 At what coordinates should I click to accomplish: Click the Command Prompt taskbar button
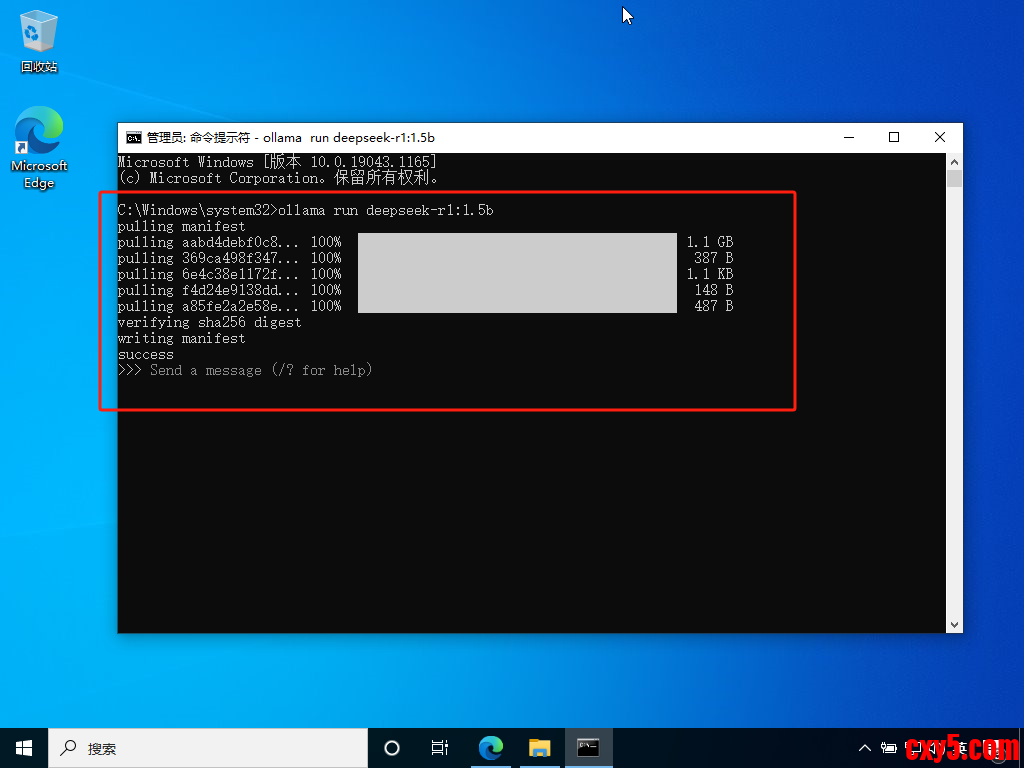[x=588, y=747]
